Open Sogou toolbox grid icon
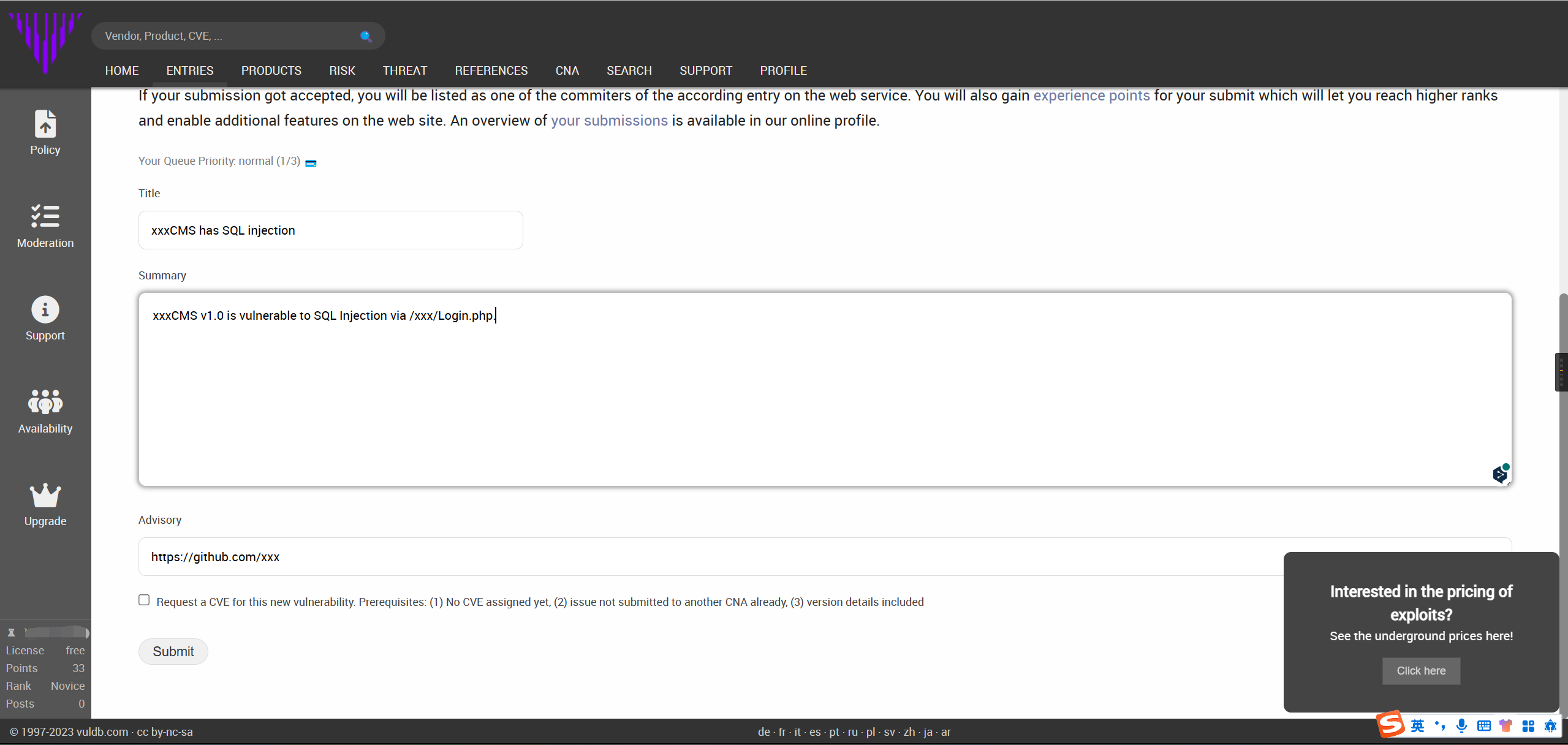Viewport: 1568px width, 745px height. point(1528,726)
